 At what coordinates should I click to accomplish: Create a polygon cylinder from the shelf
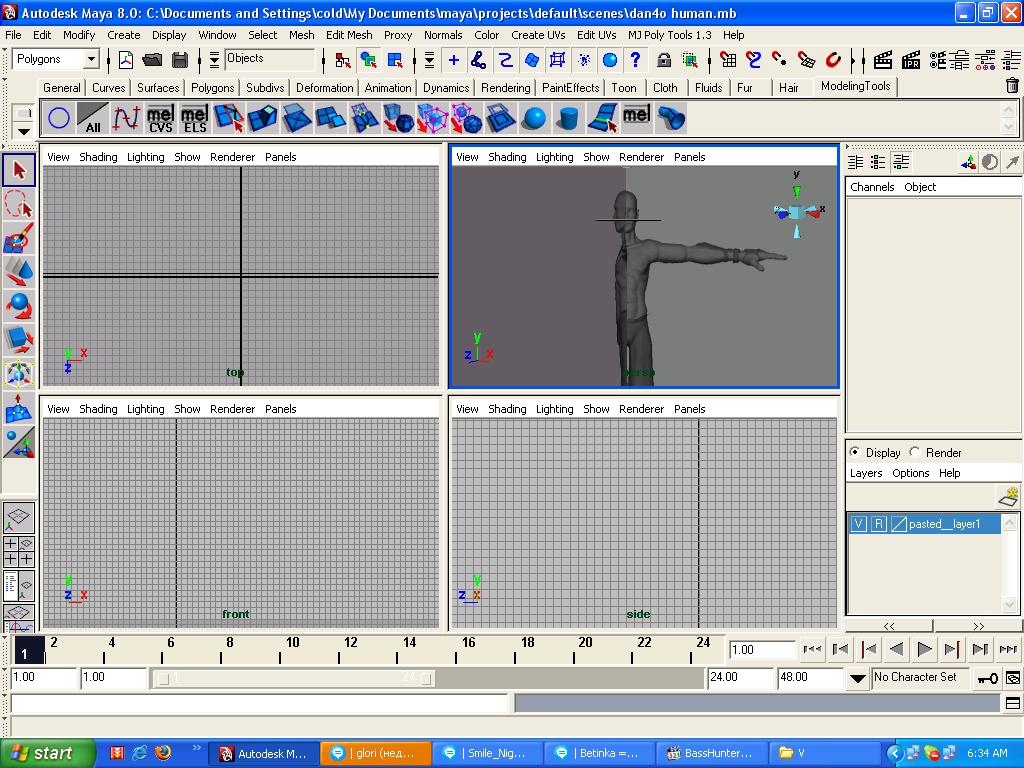(x=569, y=118)
